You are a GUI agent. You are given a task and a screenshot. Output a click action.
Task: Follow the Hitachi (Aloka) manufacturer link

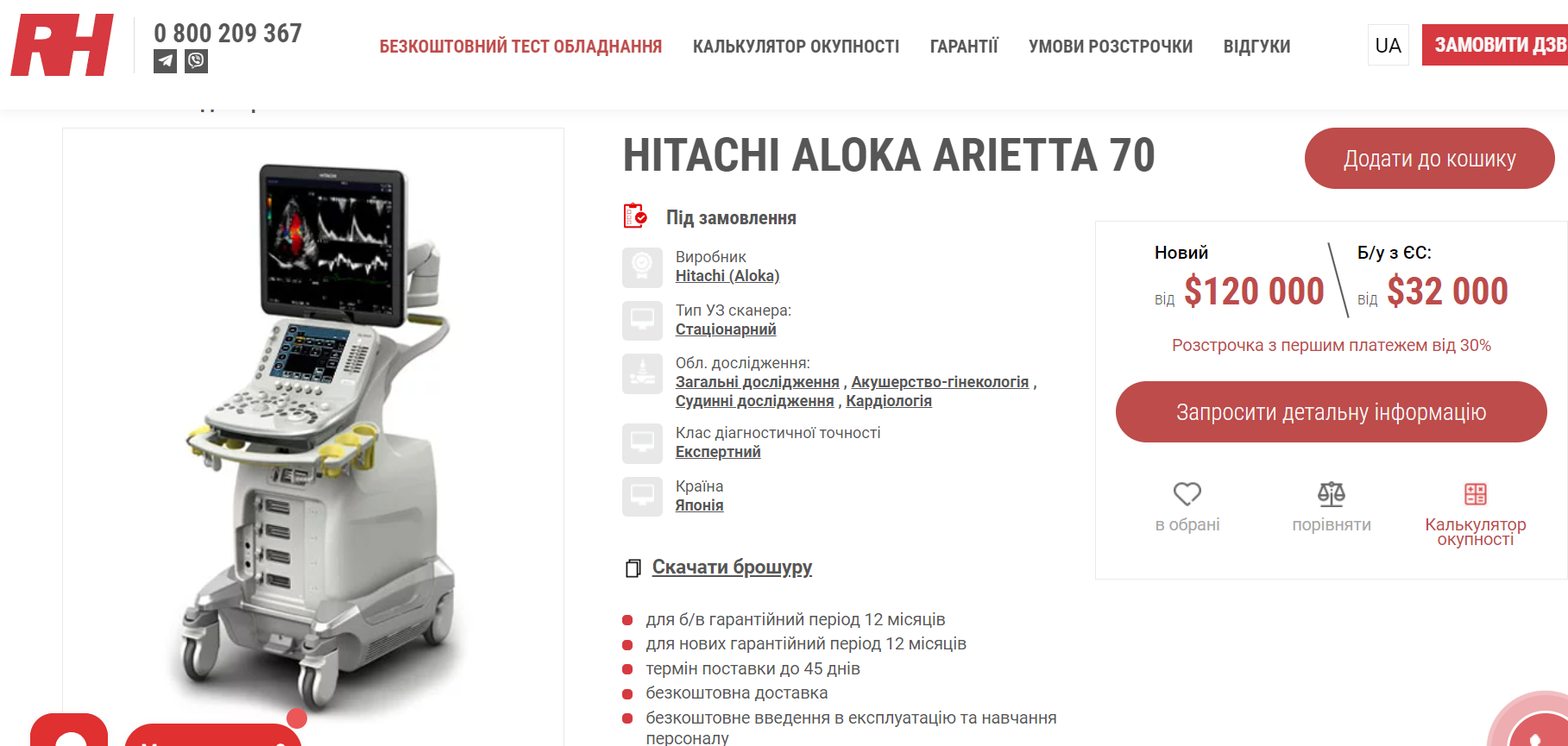(x=727, y=276)
